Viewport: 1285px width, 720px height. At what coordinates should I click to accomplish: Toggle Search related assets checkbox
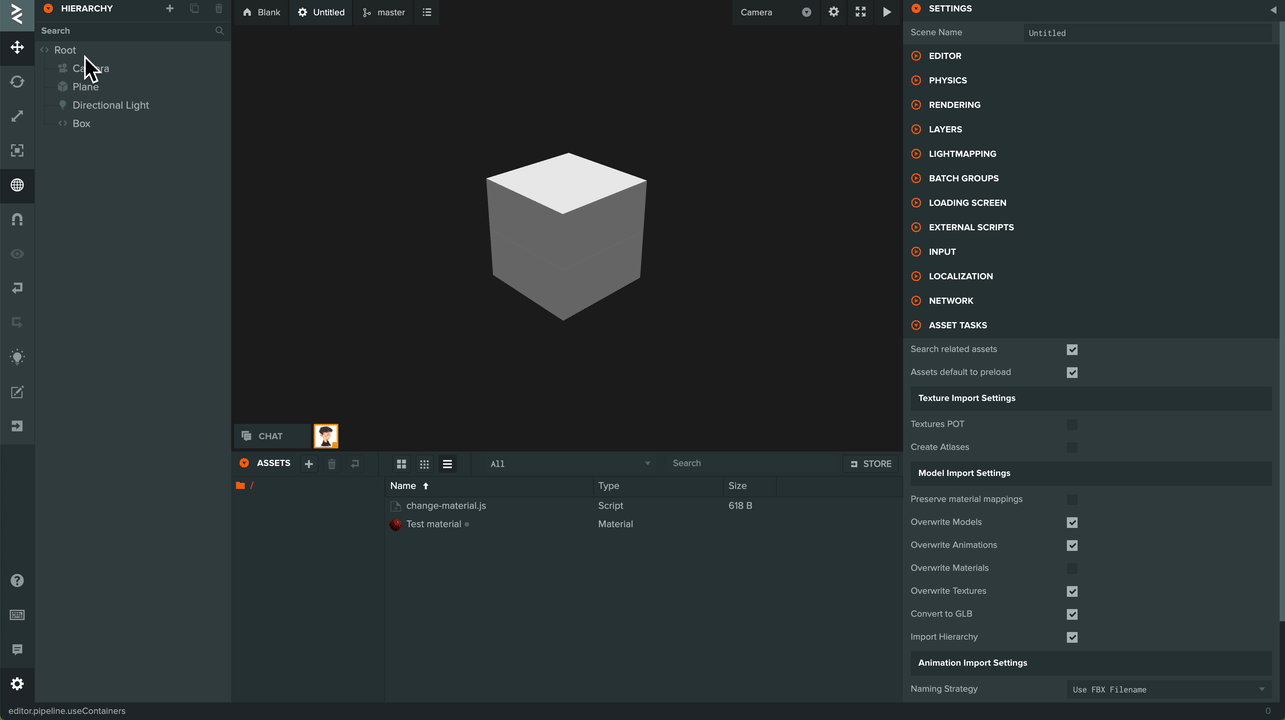point(1072,350)
